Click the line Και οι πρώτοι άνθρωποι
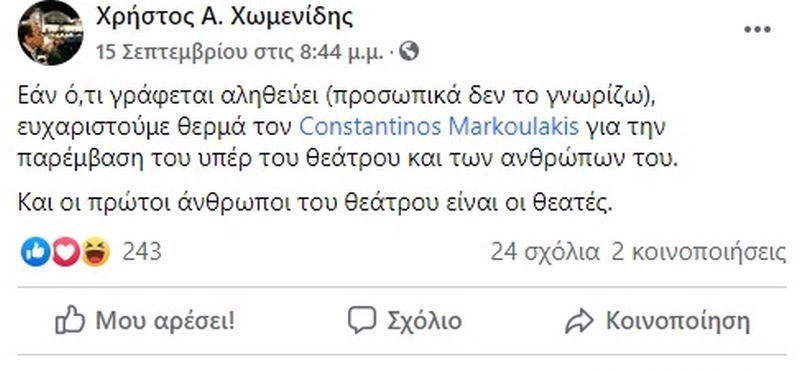Image resolution: width=800 pixels, height=370 pixels. (314, 204)
